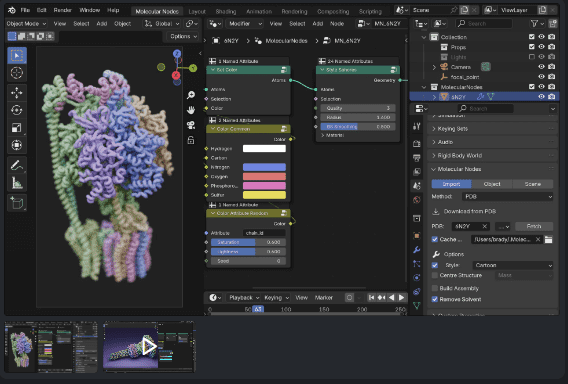Open the Method PDB dropdown

click(x=508, y=197)
